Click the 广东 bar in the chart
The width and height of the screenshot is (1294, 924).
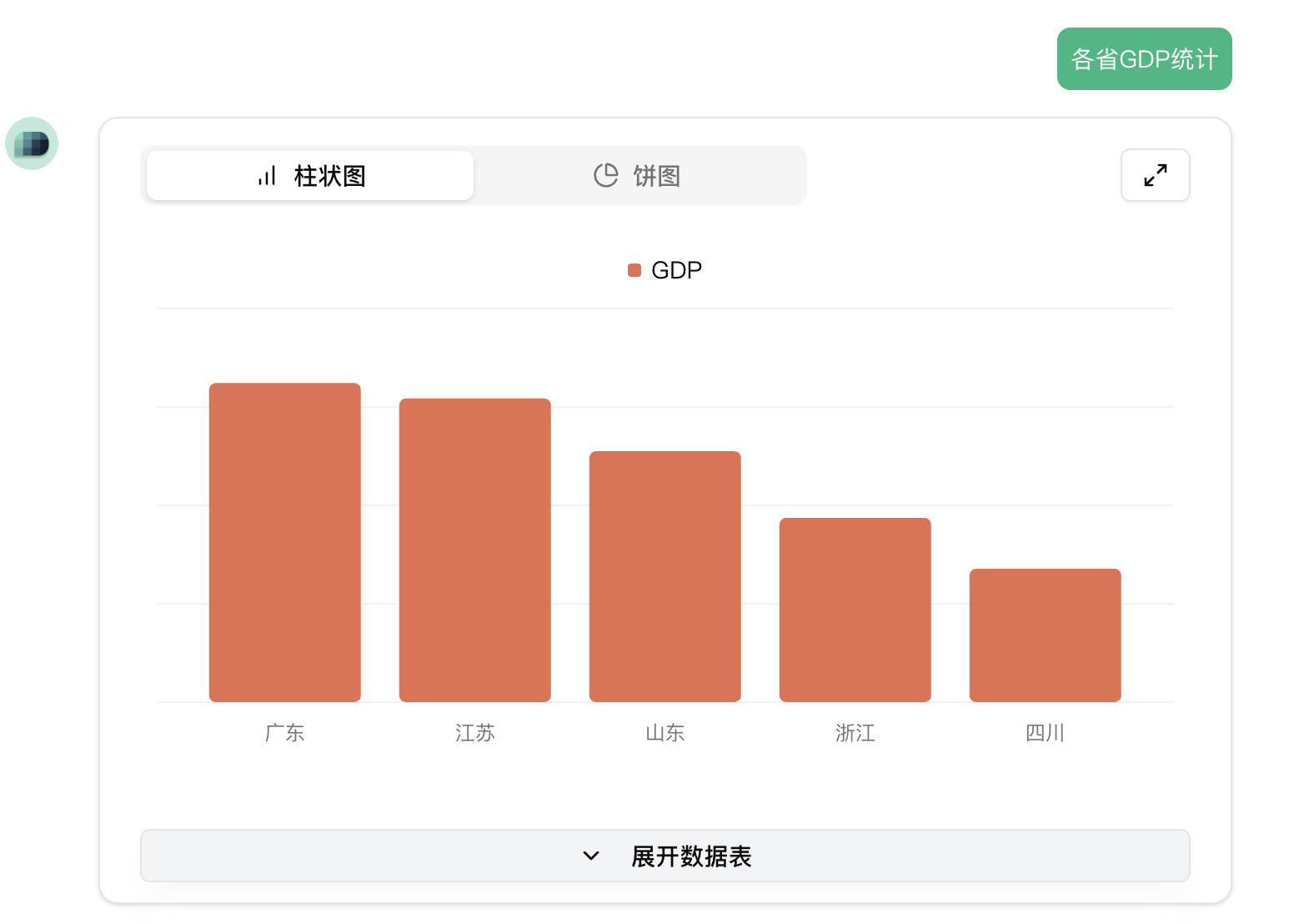pos(285,542)
